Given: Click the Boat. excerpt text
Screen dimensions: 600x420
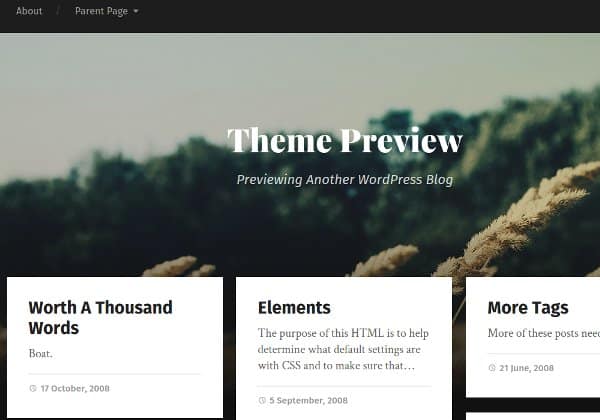Looking at the screenshot, I should click(x=41, y=353).
